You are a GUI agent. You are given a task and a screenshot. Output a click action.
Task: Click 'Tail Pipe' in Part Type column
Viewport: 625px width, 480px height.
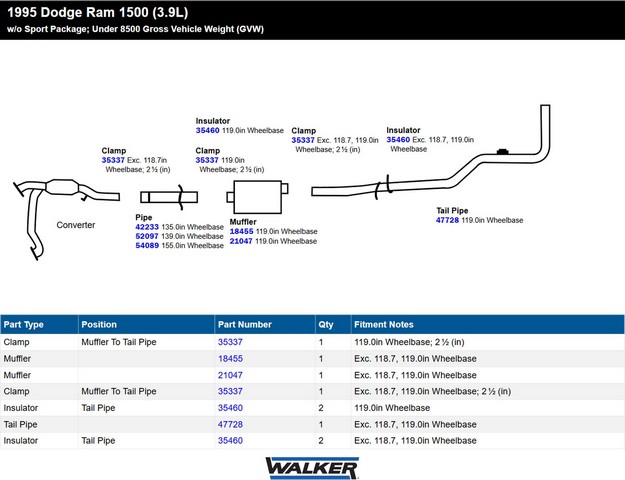(20, 424)
